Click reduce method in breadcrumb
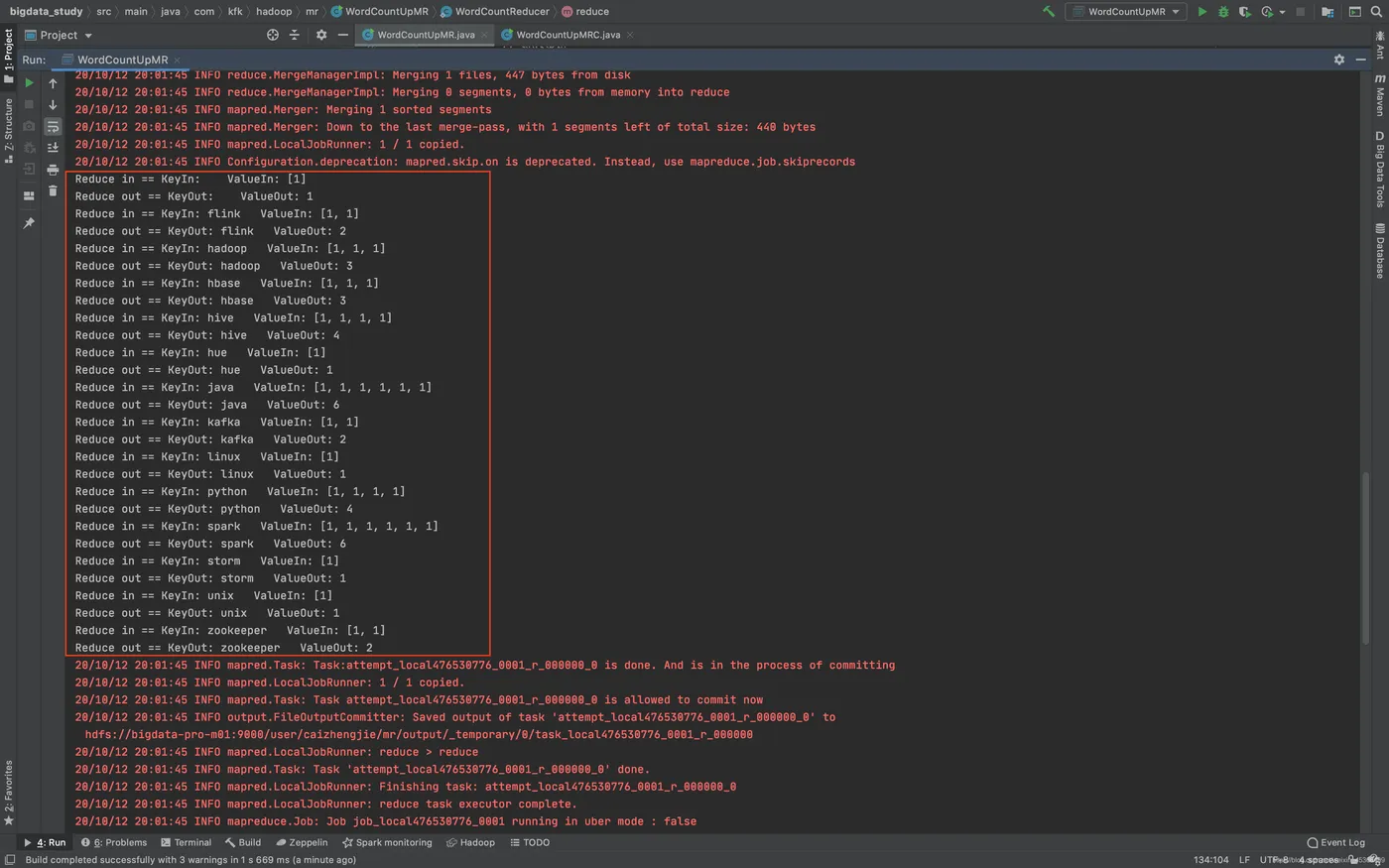 [585, 12]
